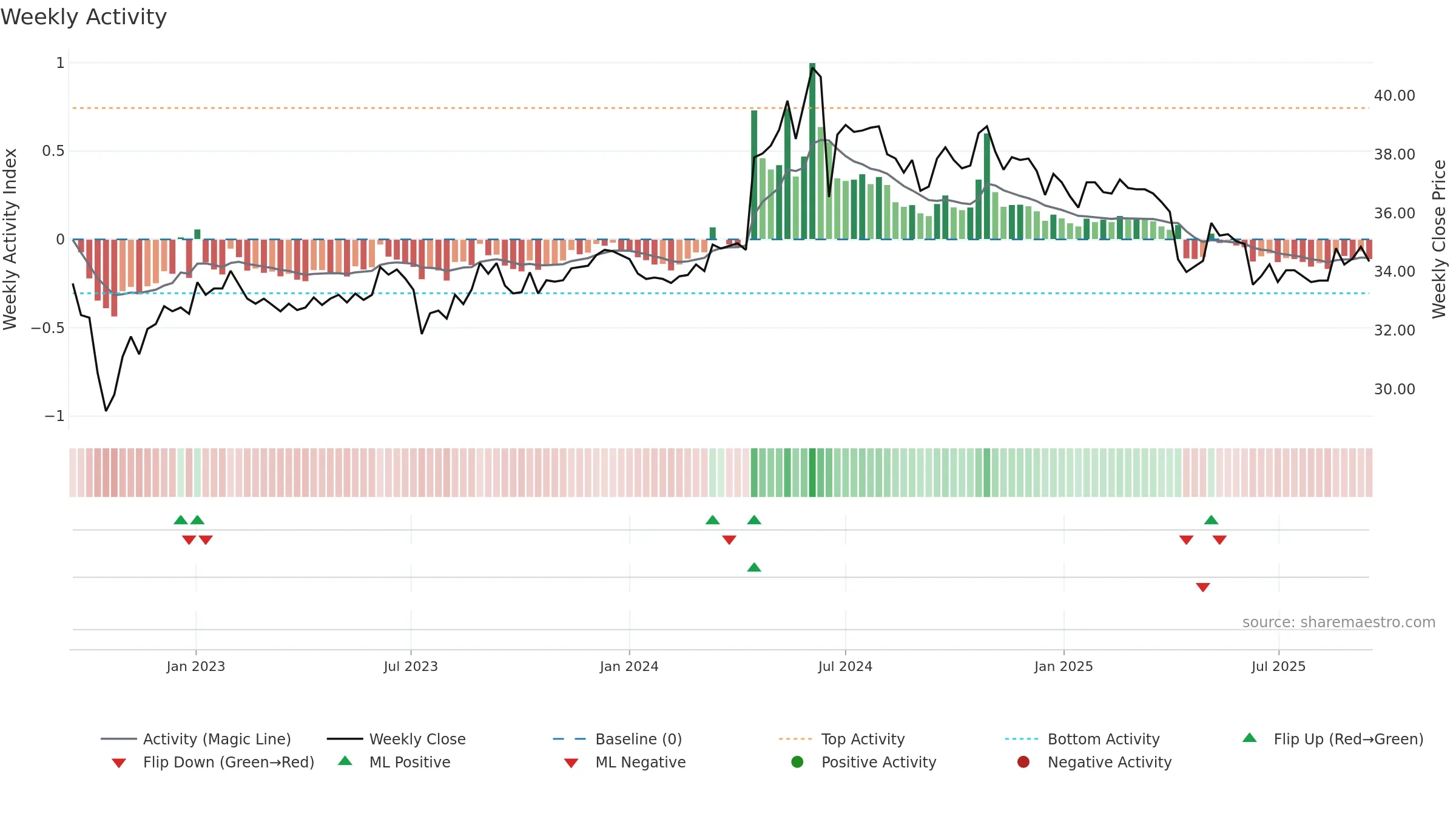Toggle Activity (Magic Line) legend entry

[x=196, y=739]
